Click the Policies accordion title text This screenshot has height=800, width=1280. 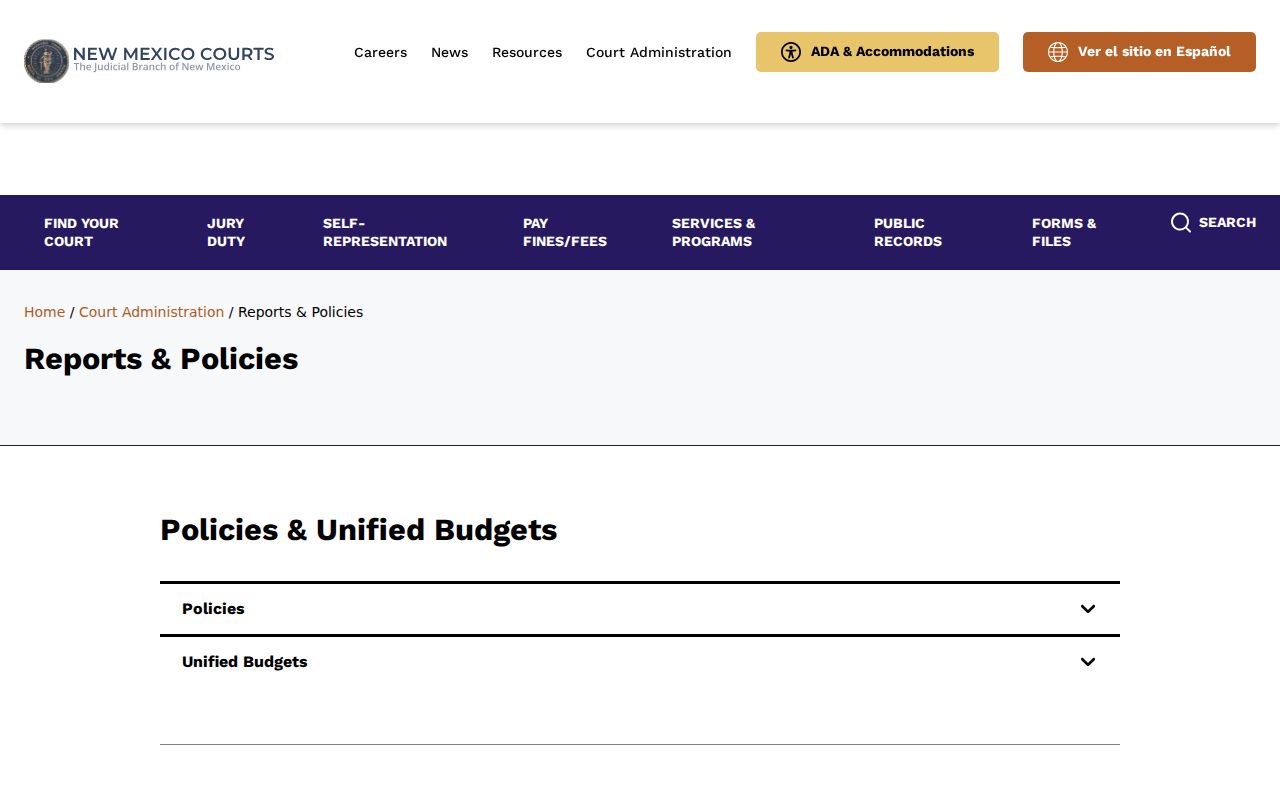pyautogui.click(x=213, y=609)
